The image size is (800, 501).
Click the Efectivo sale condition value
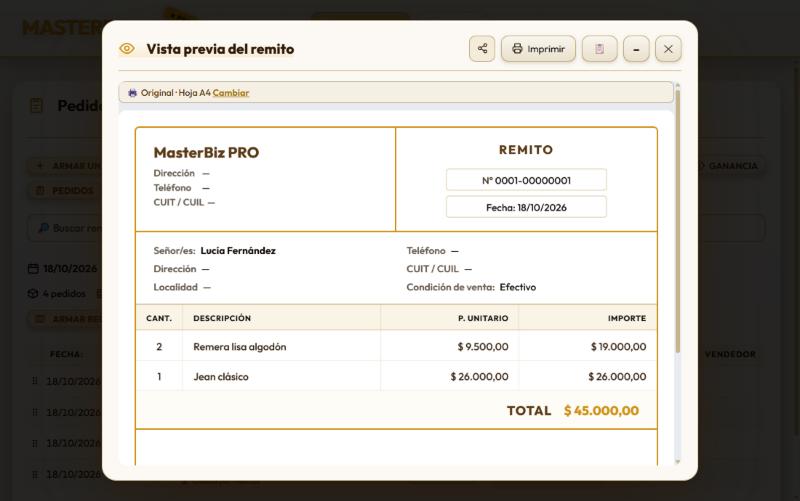point(517,287)
